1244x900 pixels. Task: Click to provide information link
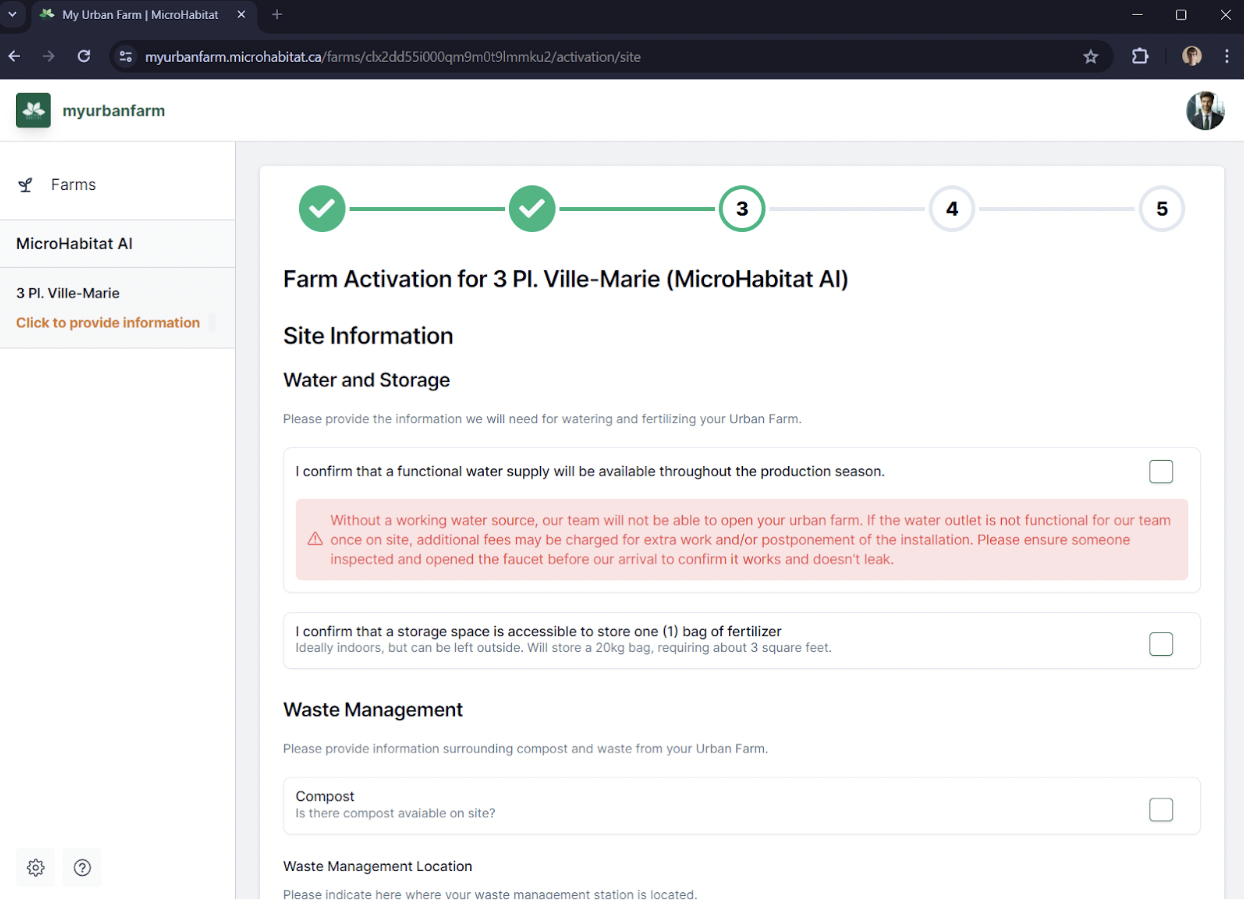108,323
